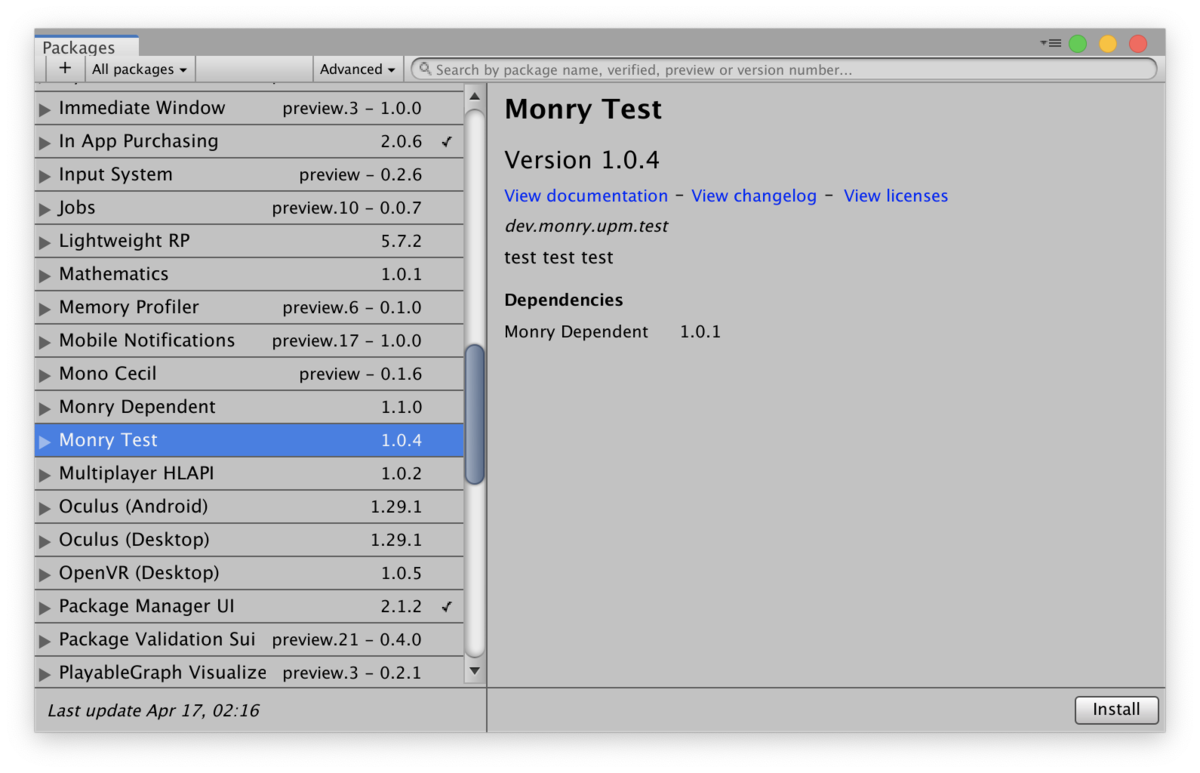This screenshot has width=1200, height=773.
Task: Click the plus add package button
Action: click(x=65, y=69)
